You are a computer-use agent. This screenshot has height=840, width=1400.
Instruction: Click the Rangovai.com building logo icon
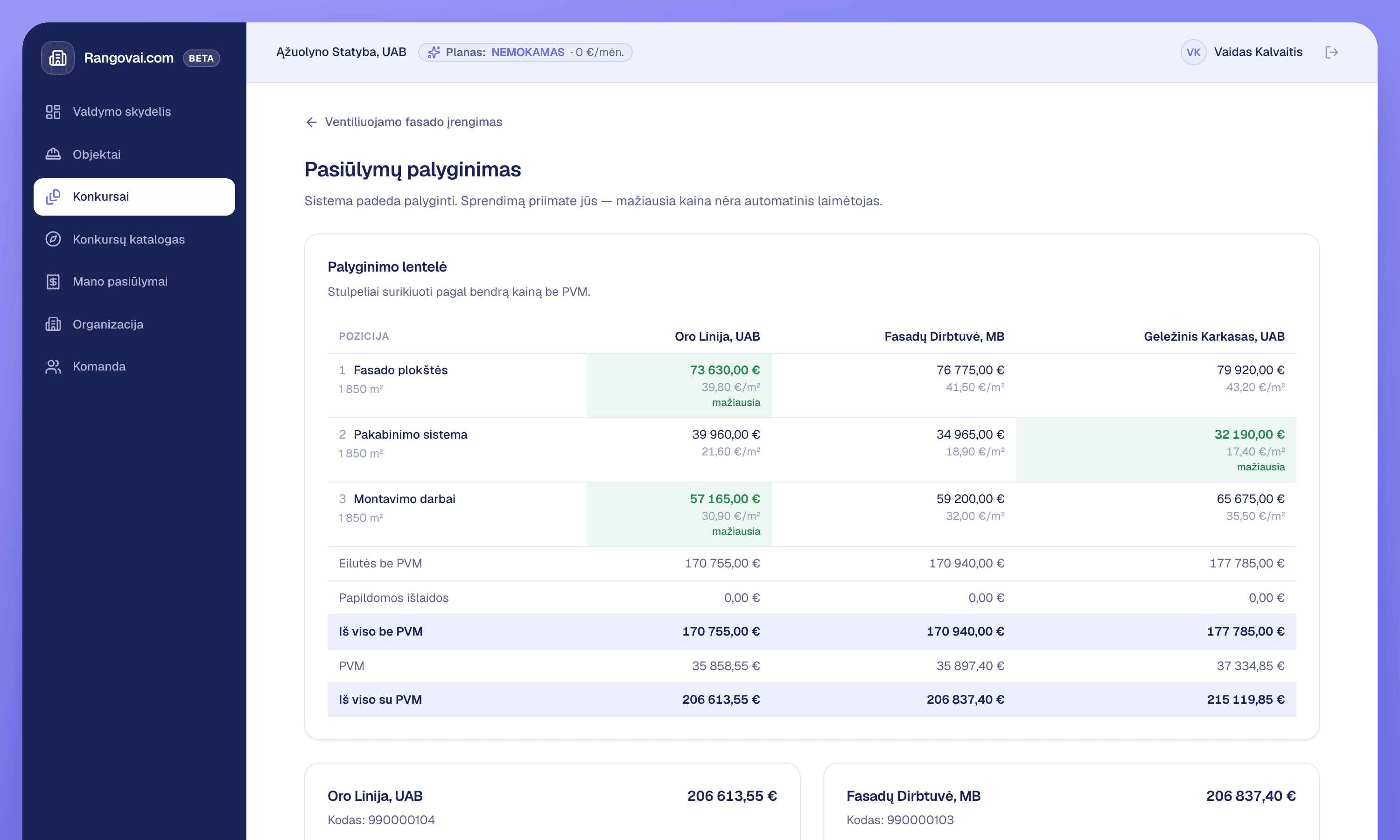click(x=58, y=58)
